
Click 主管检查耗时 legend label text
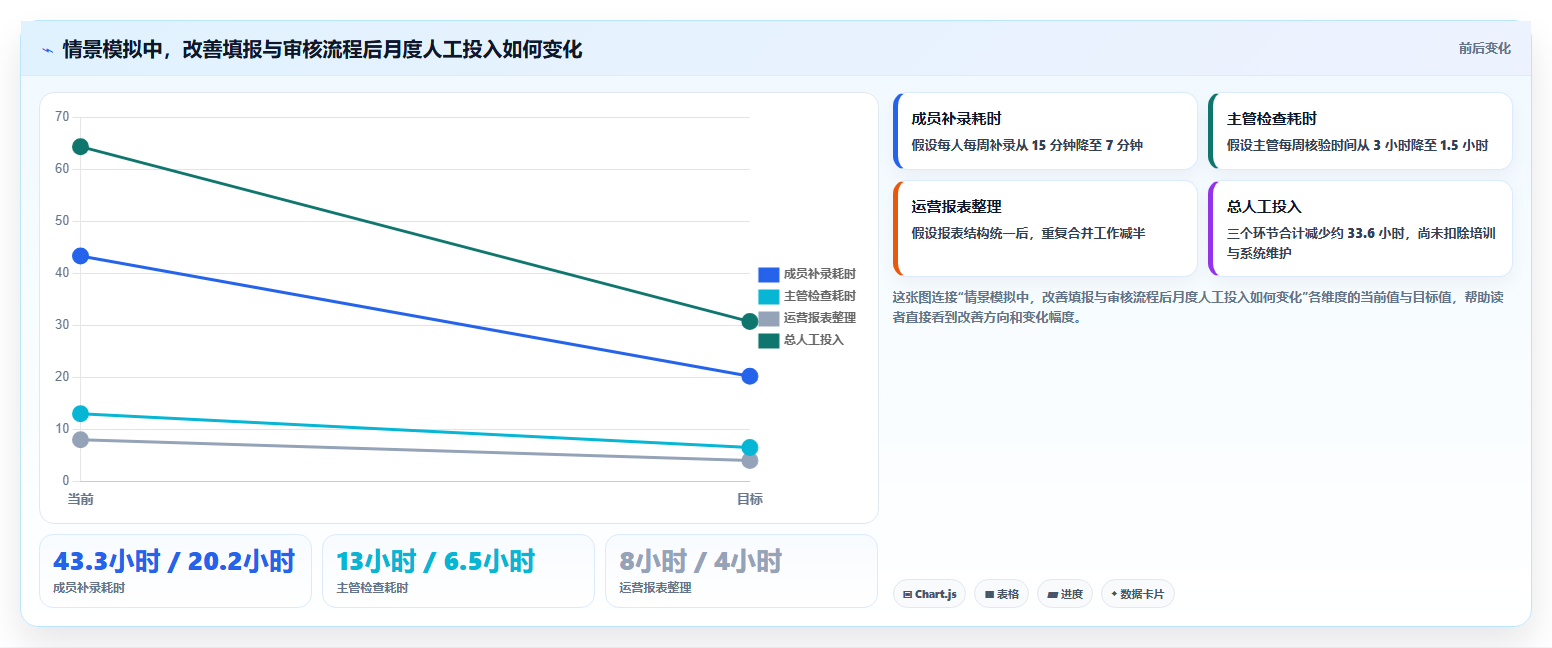click(x=819, y=296)
